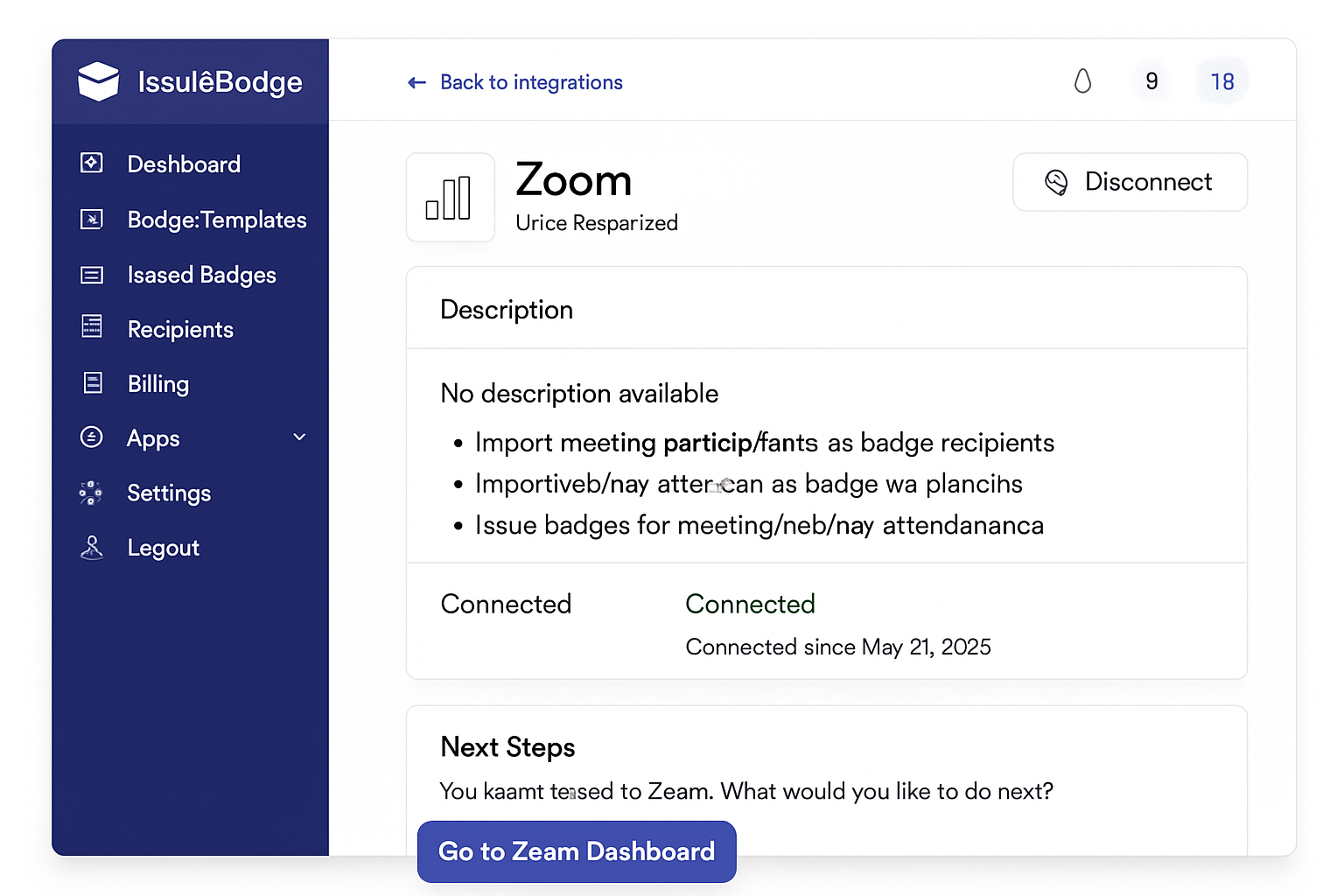Screen dimensions: 1344x896
Task: Open the Billing page
Action: tap(158, 383)
